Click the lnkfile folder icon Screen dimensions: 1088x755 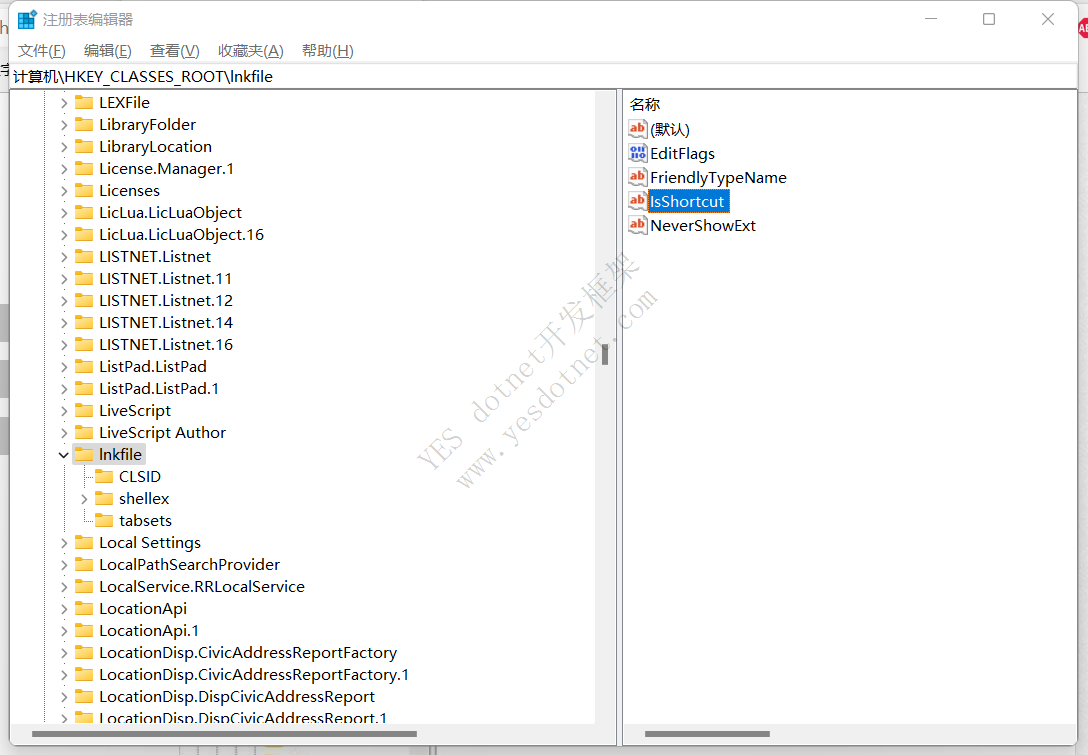(84, 455)
